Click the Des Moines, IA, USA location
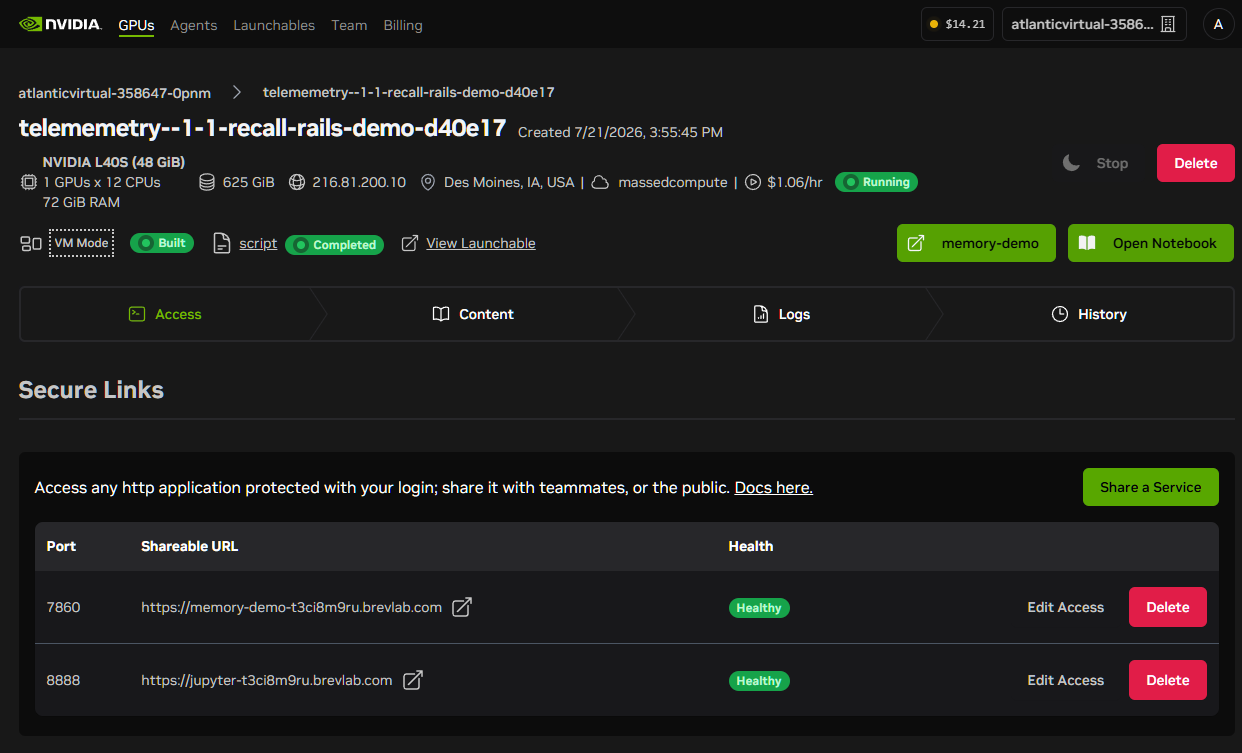Viewport: 1242px width, 753px height. click(509, 183)
